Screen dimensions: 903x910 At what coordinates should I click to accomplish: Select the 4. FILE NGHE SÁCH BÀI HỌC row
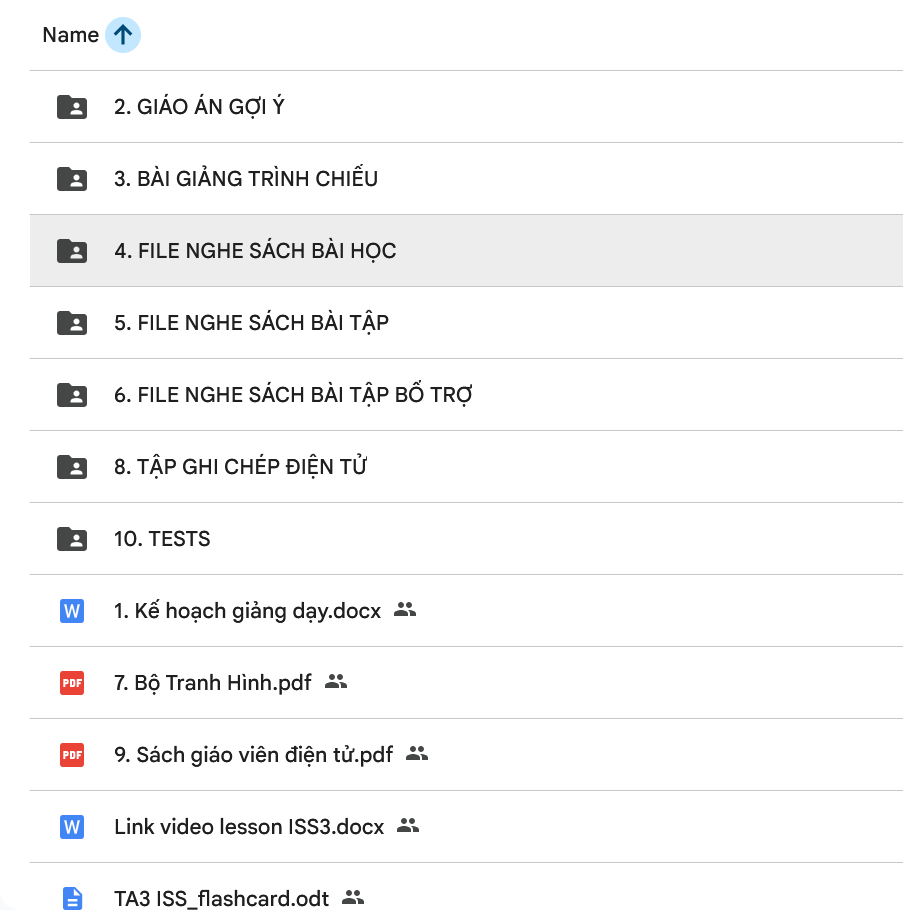point(255,251)
